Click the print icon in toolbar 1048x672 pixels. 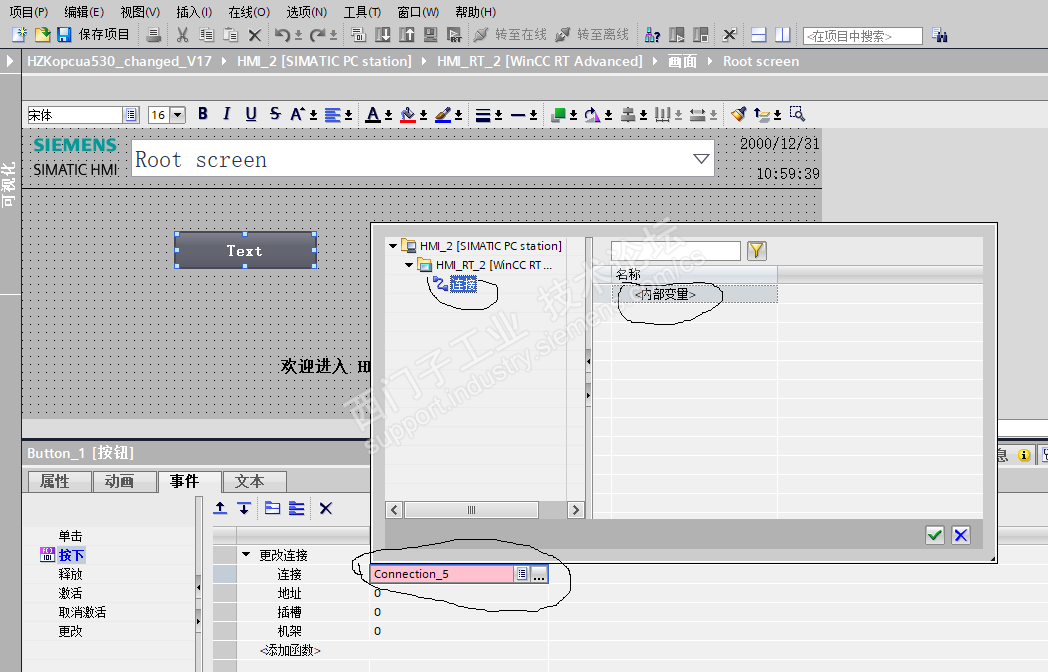coord(154,35)
